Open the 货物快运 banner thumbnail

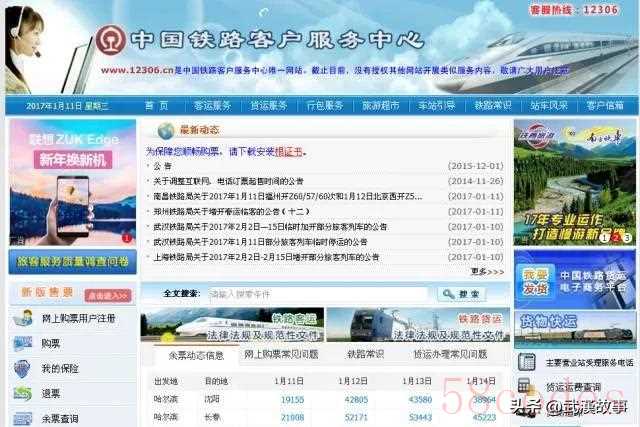coord(575,329)
